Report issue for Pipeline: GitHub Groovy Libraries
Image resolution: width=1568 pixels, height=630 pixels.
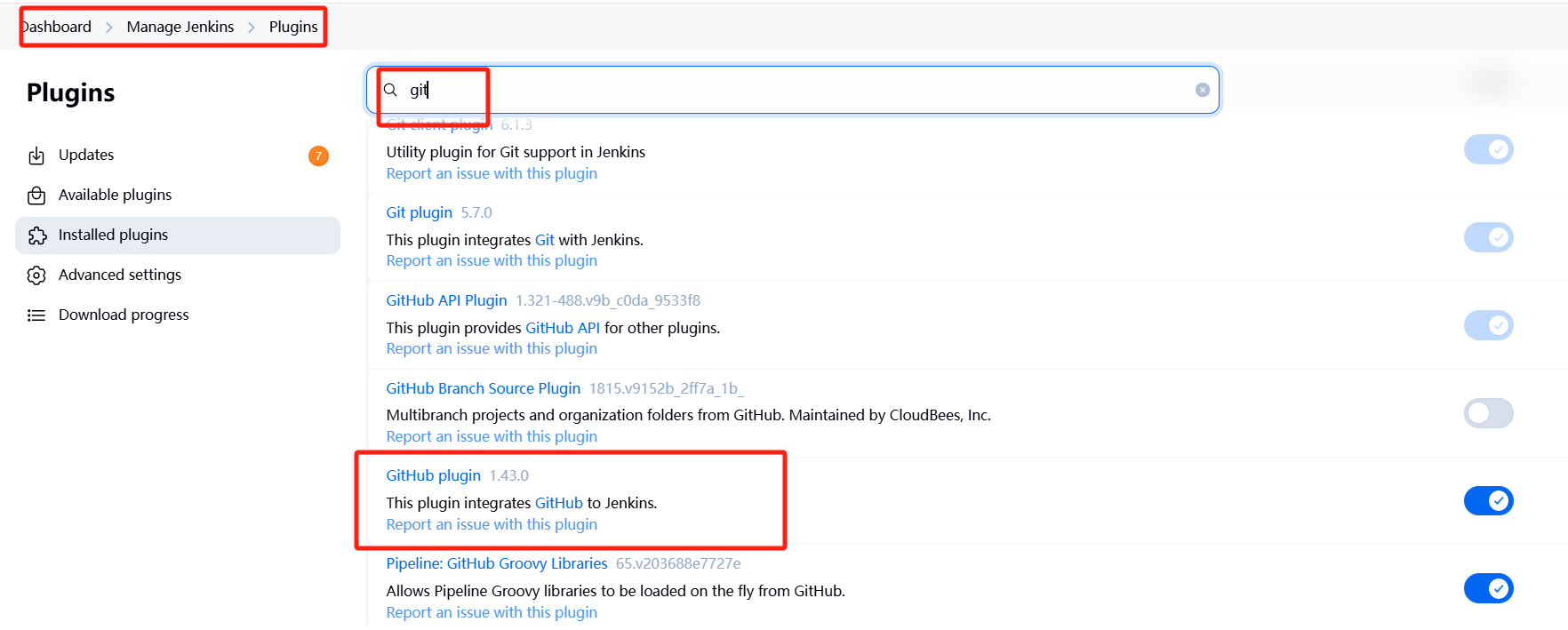click(492, 612)
